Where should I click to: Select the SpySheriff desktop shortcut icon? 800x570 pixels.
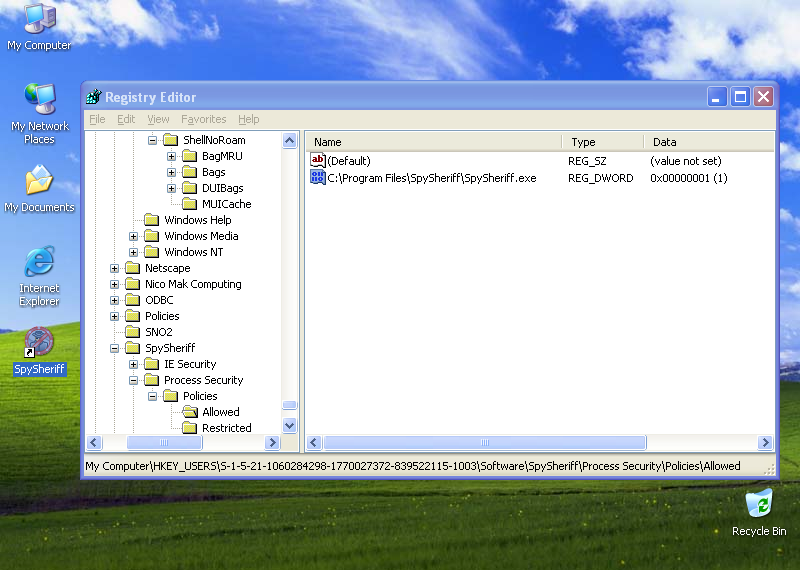tap(39, 342)
